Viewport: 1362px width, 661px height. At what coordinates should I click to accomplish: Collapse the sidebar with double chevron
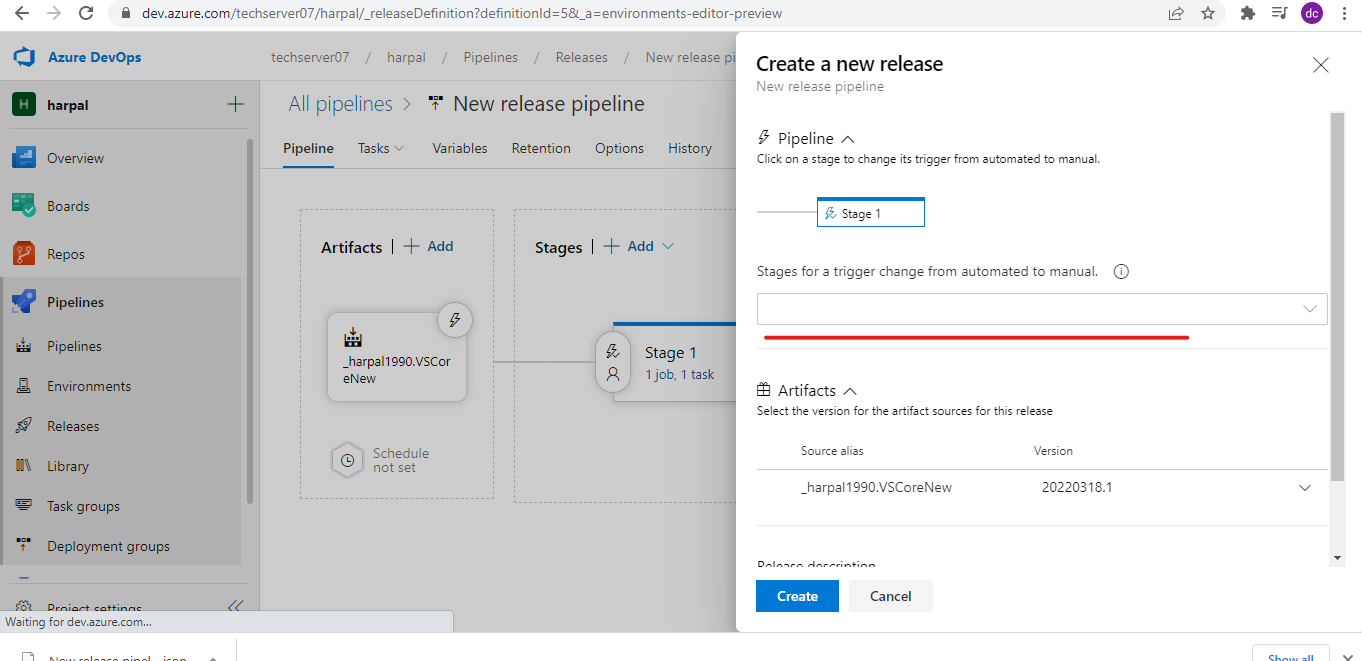[235, 606]
